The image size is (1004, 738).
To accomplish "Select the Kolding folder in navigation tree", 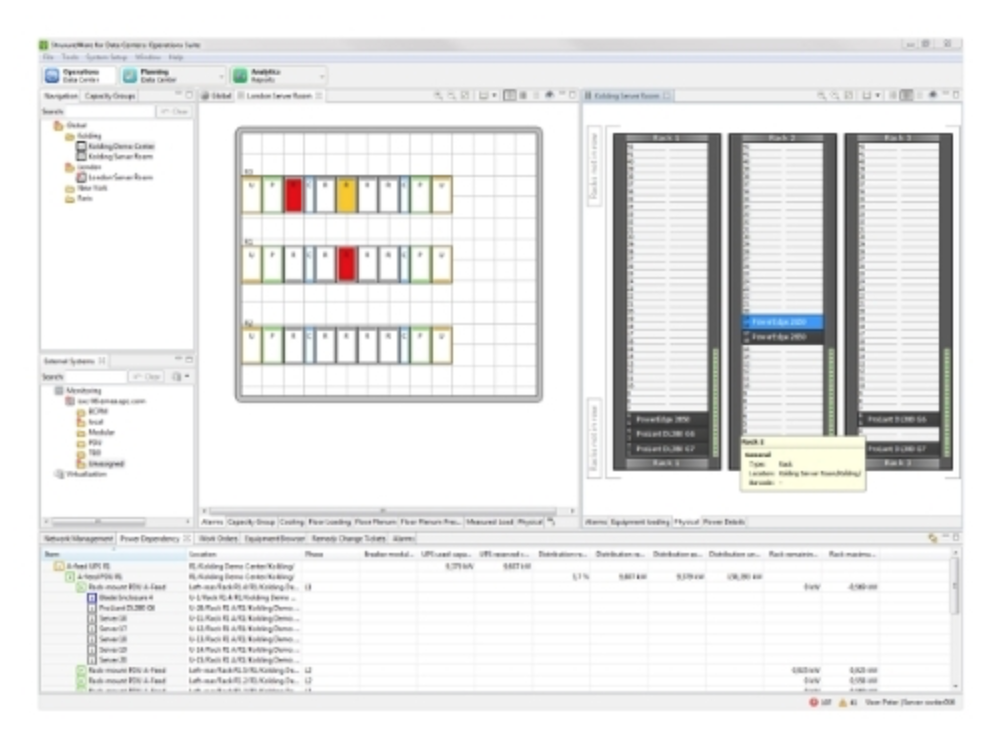I will [83, 136].
